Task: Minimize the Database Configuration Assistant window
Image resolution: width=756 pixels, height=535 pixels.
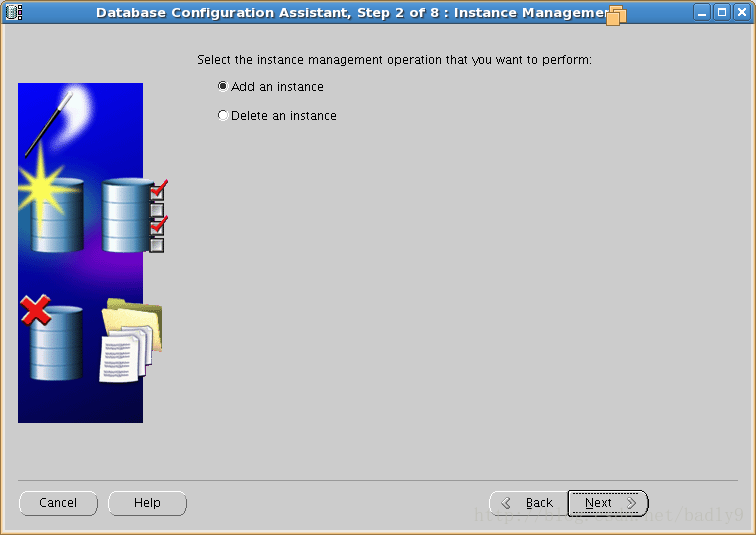Action: pos(702,13)
